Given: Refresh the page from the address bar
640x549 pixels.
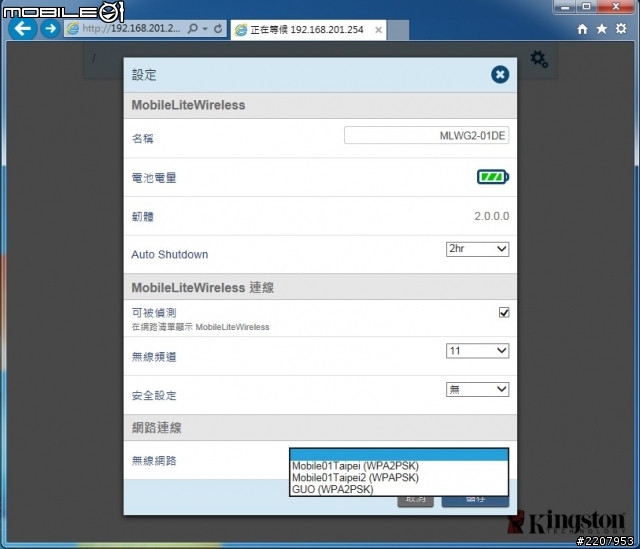Looking at the screenshot, I should [218, 29].
